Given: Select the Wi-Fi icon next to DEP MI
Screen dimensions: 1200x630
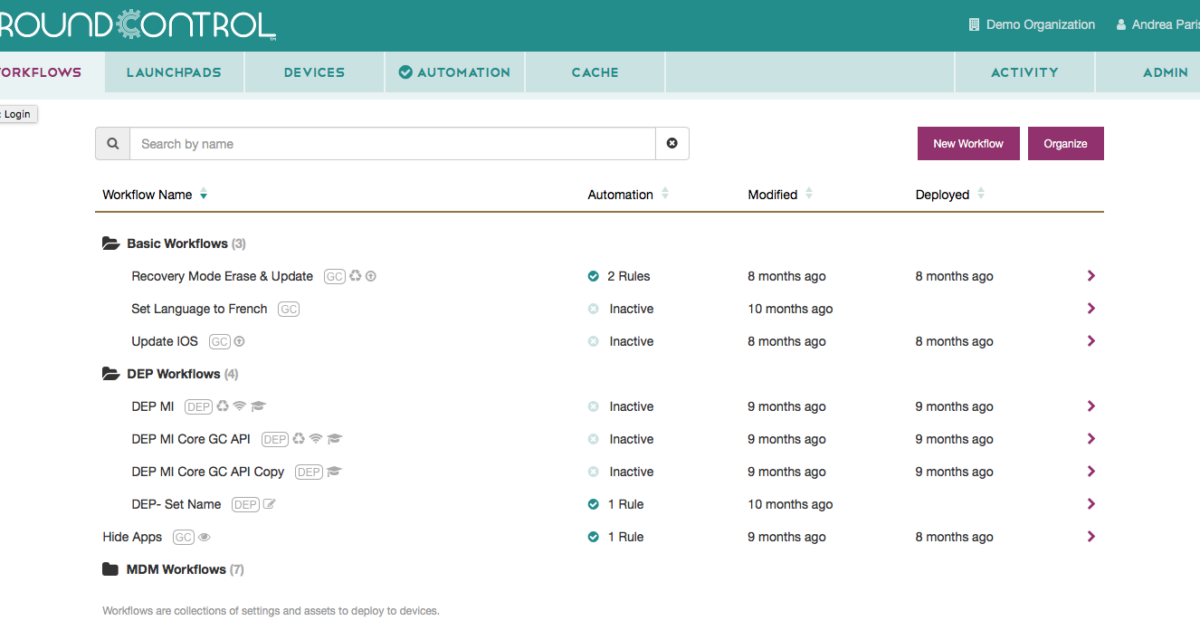Looking at the screenshot, I should click(x=238, y=406).
